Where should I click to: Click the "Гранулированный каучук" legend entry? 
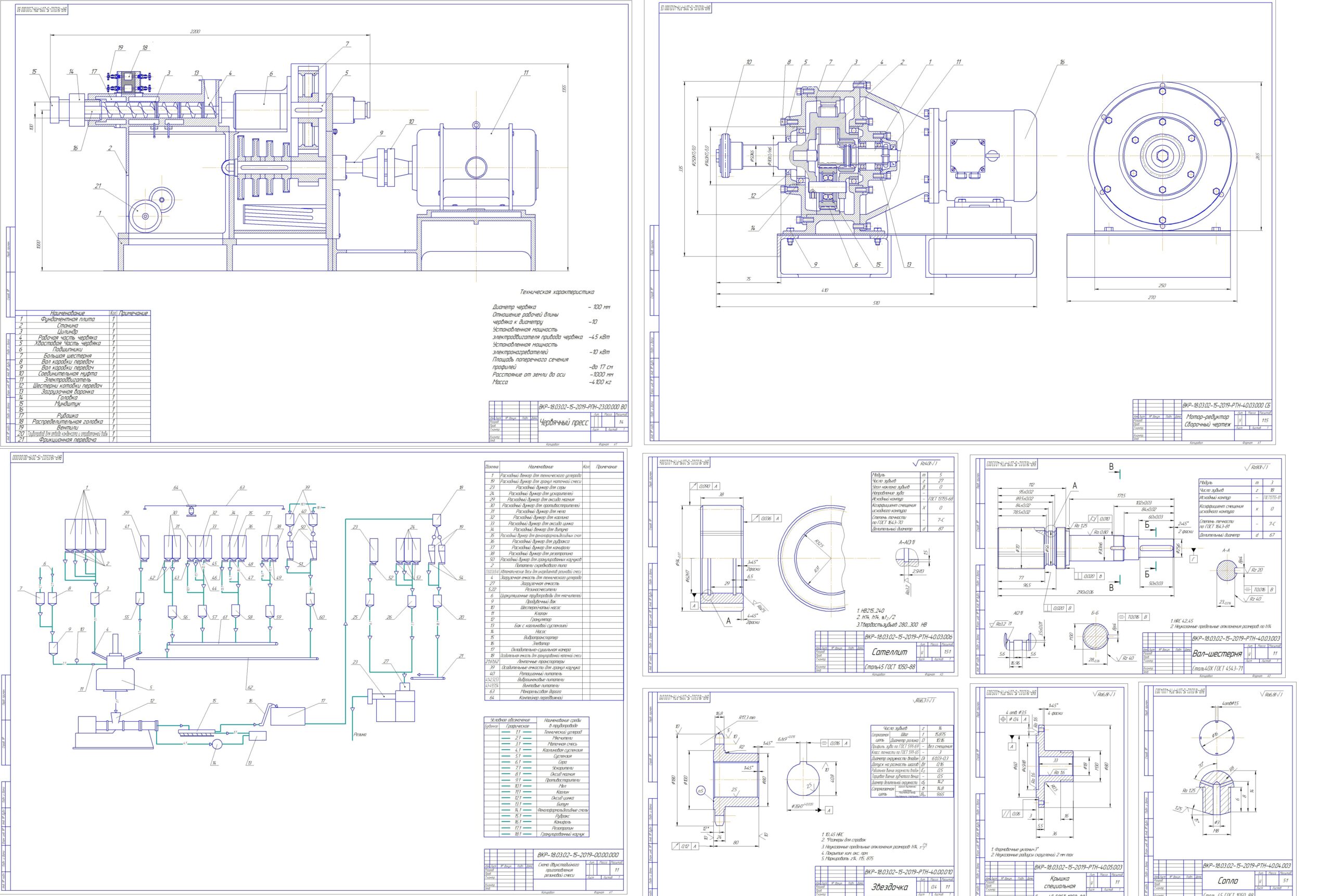click(562, 834)
